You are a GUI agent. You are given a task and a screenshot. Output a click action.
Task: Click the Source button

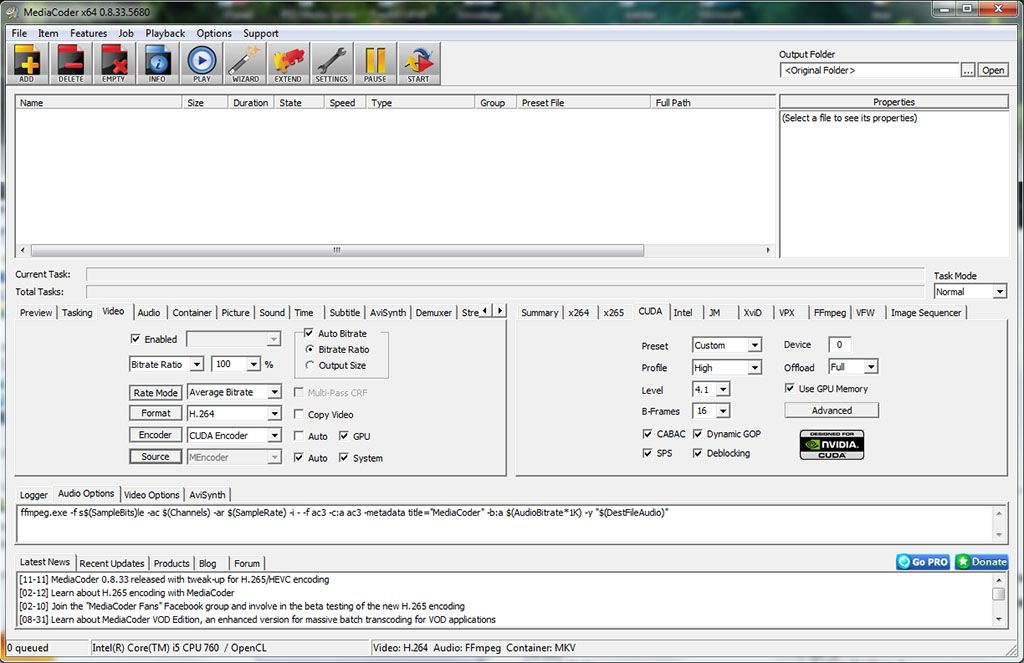155,457
